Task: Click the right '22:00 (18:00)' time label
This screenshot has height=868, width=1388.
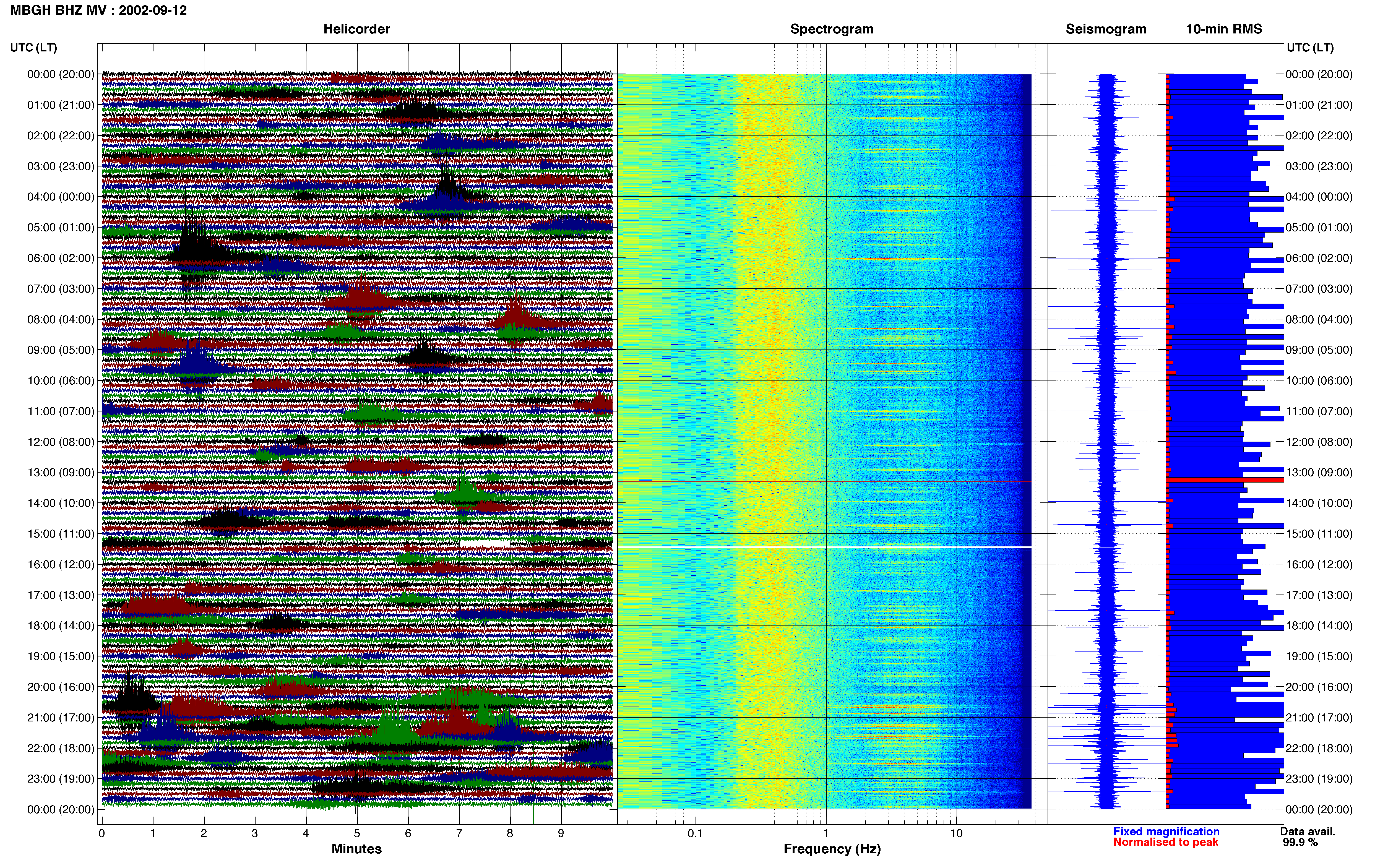Action: coord(1319,748)
